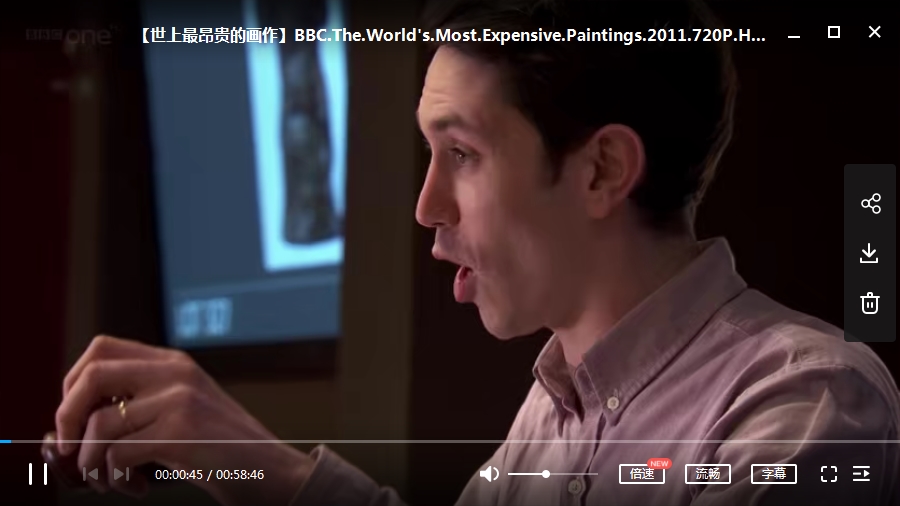Maximize the player window
Screen dimensions: 900x506
(x=834, y=32)
